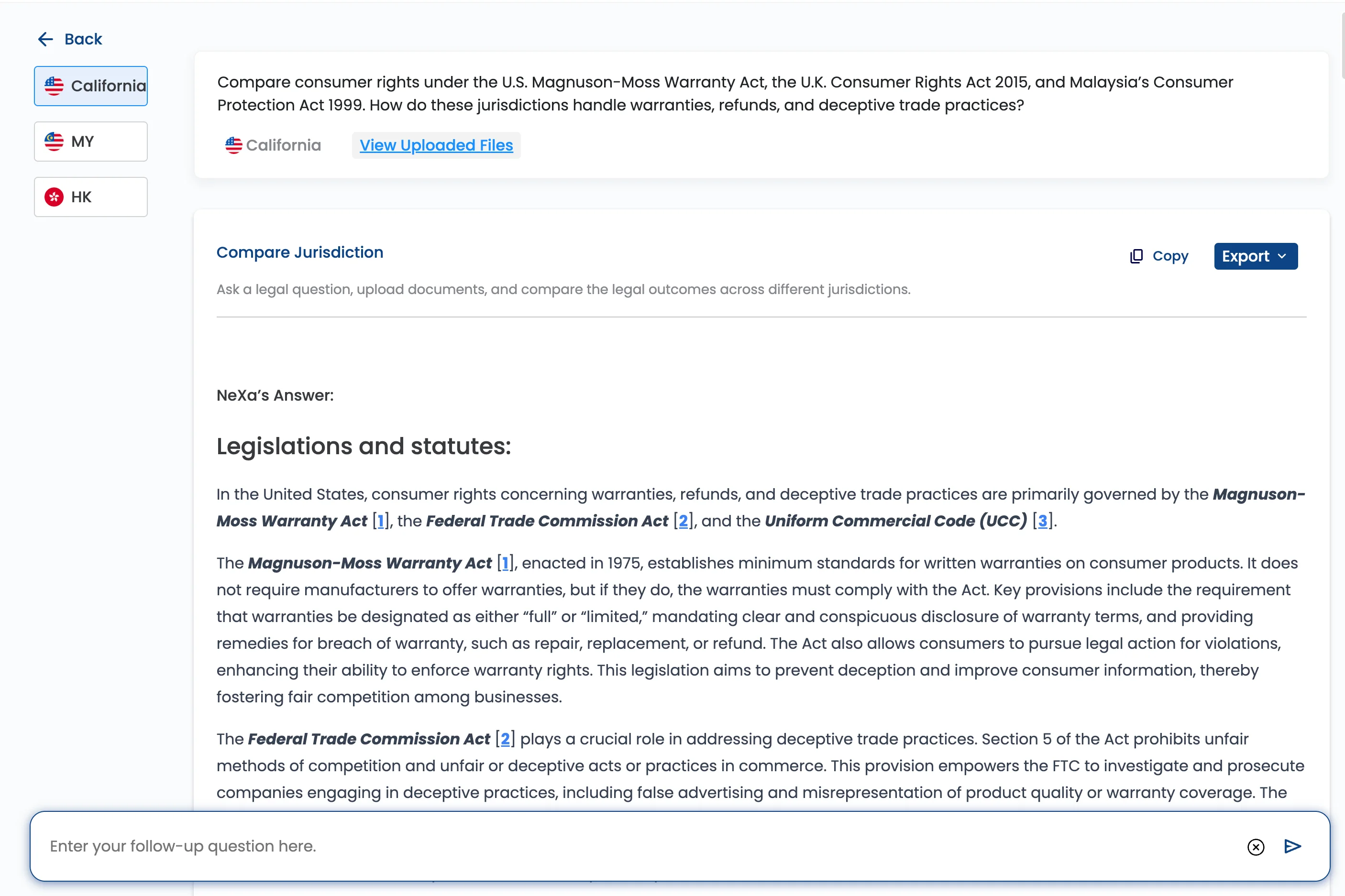The width and height of the screenshot is (1345, 896).
Task: Select the California jurisdiction tab
Action: tap(90, 86)
